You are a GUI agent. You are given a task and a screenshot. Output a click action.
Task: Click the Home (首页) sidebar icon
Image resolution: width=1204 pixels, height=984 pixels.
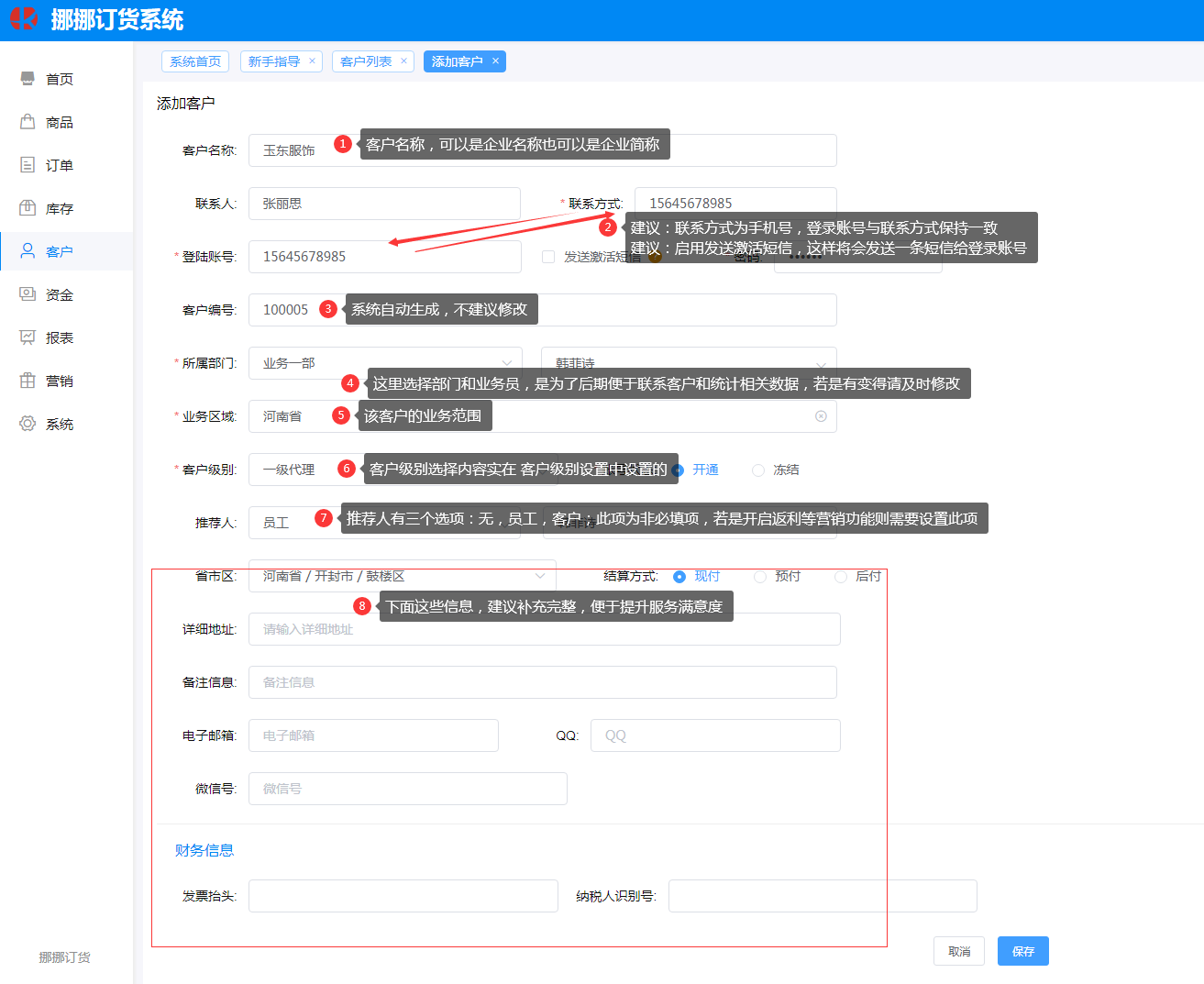[28, 79]
